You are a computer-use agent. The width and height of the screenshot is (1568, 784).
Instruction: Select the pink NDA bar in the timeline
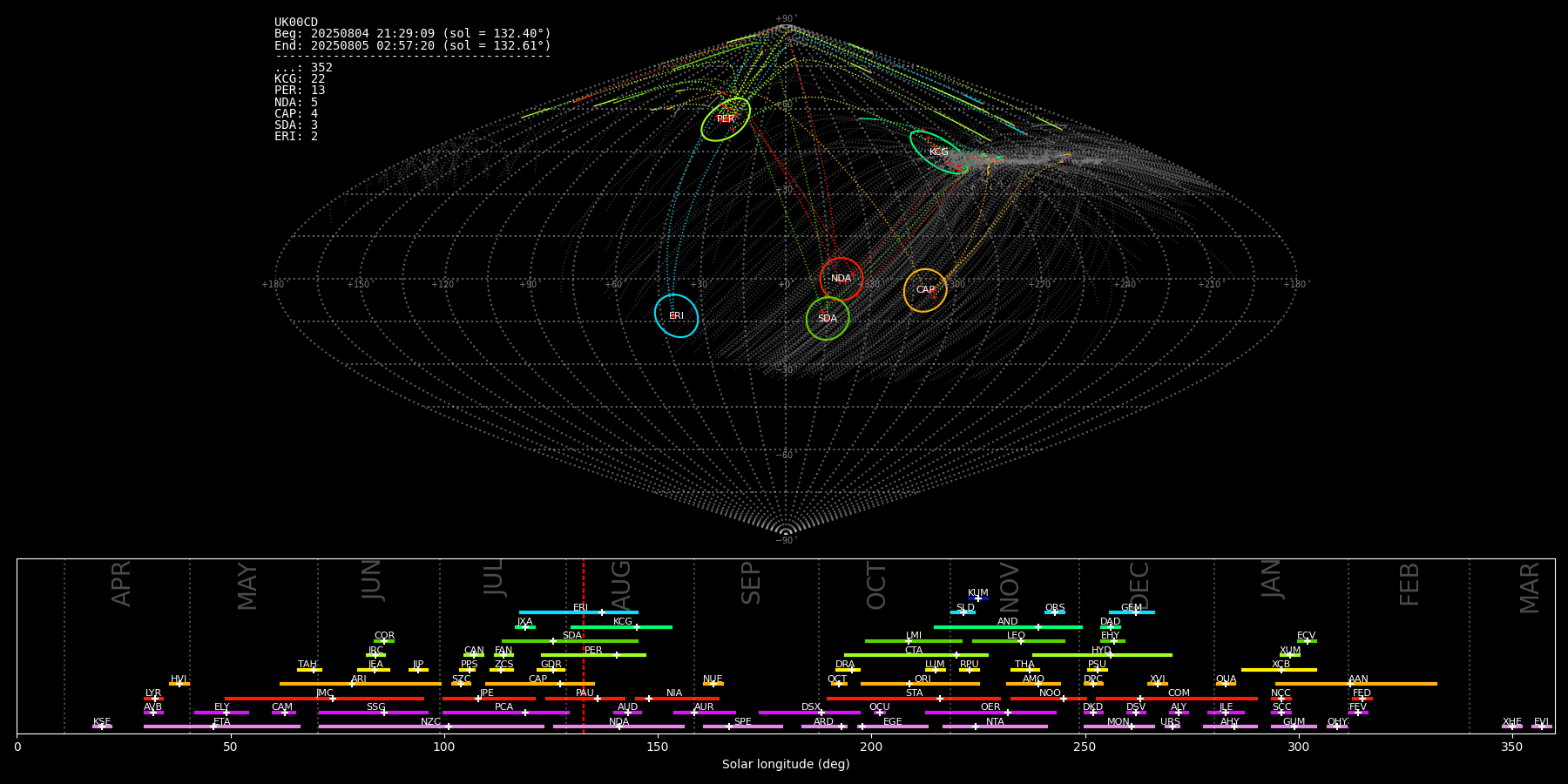(x=619, y=727)
